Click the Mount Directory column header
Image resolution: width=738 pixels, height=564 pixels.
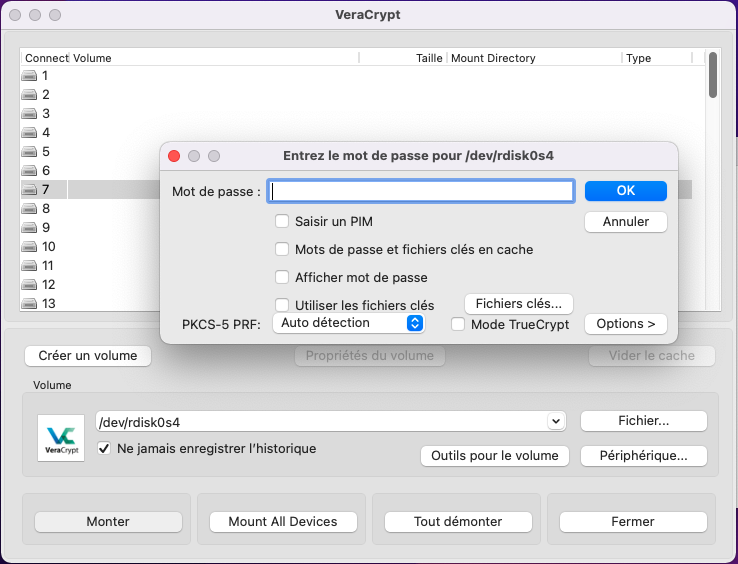click(x=534, y=58)
